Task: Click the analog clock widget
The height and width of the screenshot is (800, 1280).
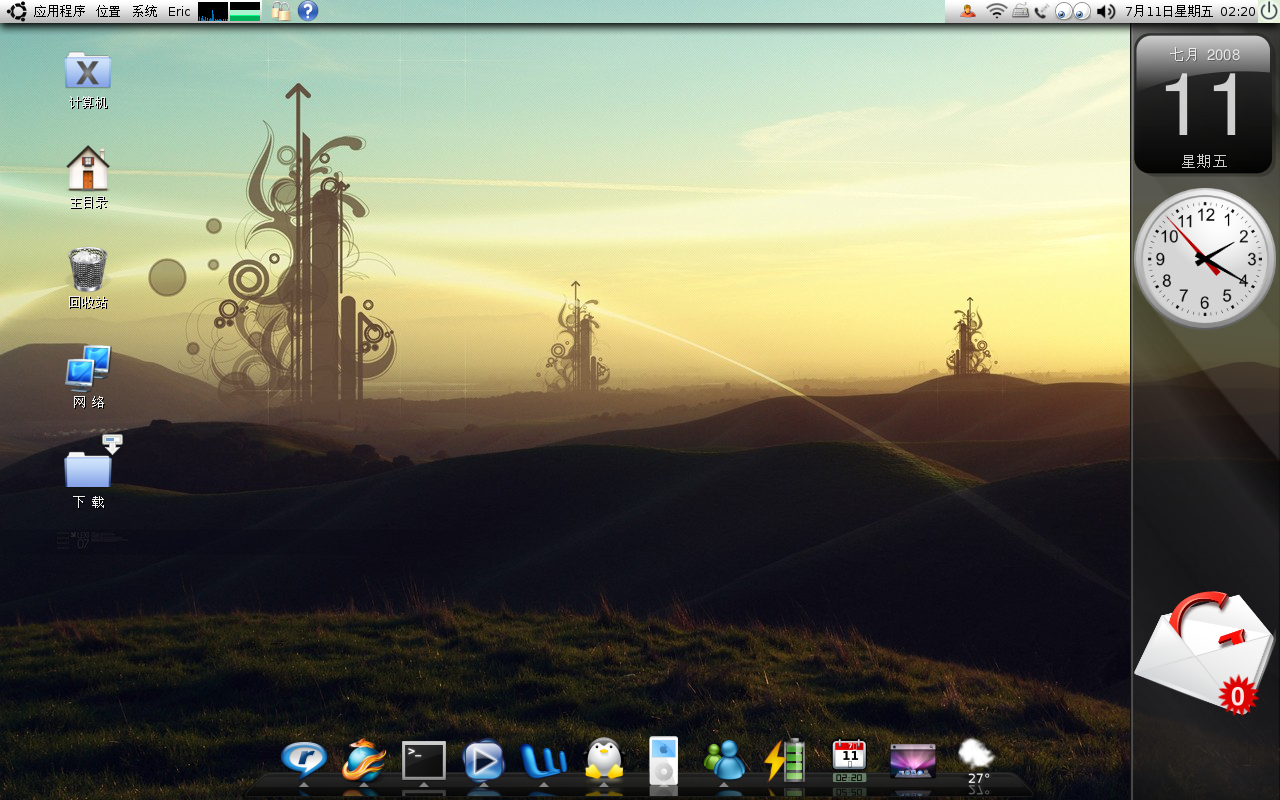Action: (1205, 258)
